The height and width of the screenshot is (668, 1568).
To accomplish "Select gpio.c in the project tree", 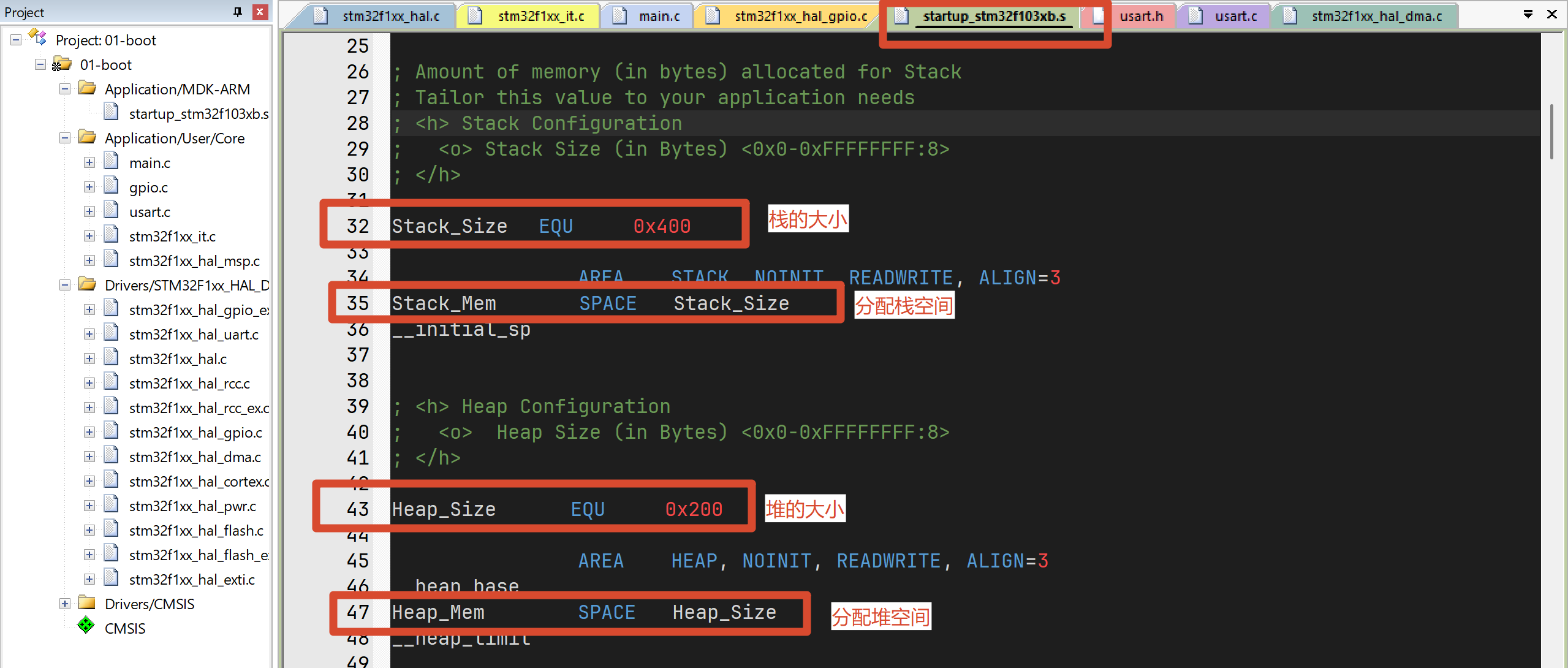I will click(x=148, y=188).
